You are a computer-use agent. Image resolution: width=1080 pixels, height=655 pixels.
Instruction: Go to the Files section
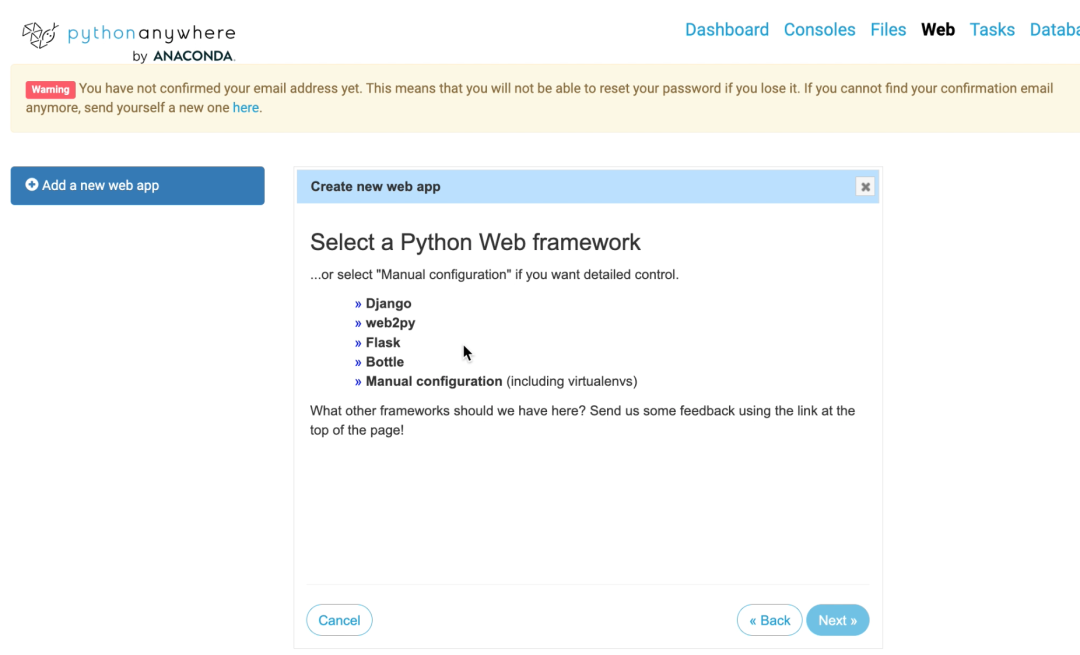(888, 29)
